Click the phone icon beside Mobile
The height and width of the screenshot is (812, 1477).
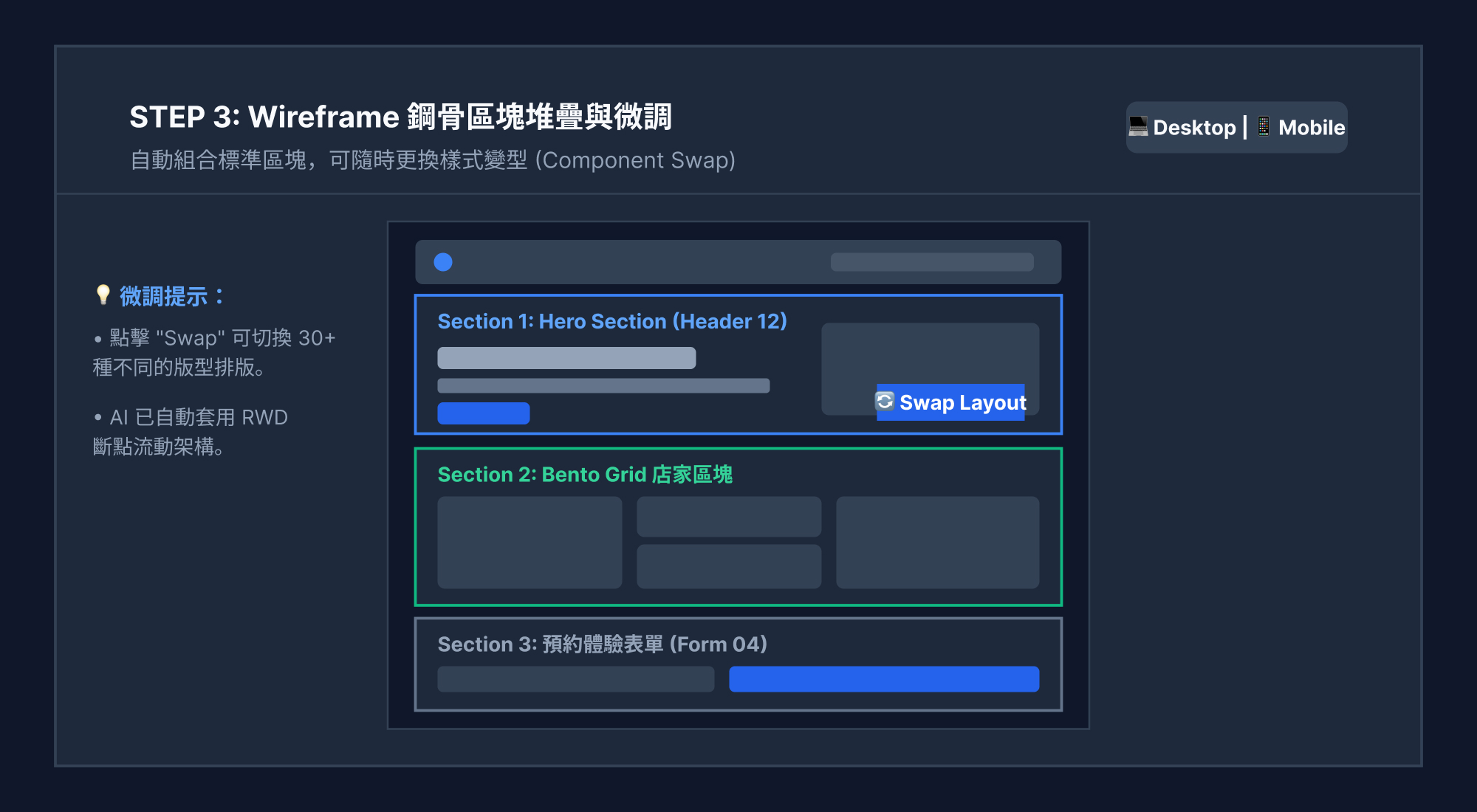1264,127
